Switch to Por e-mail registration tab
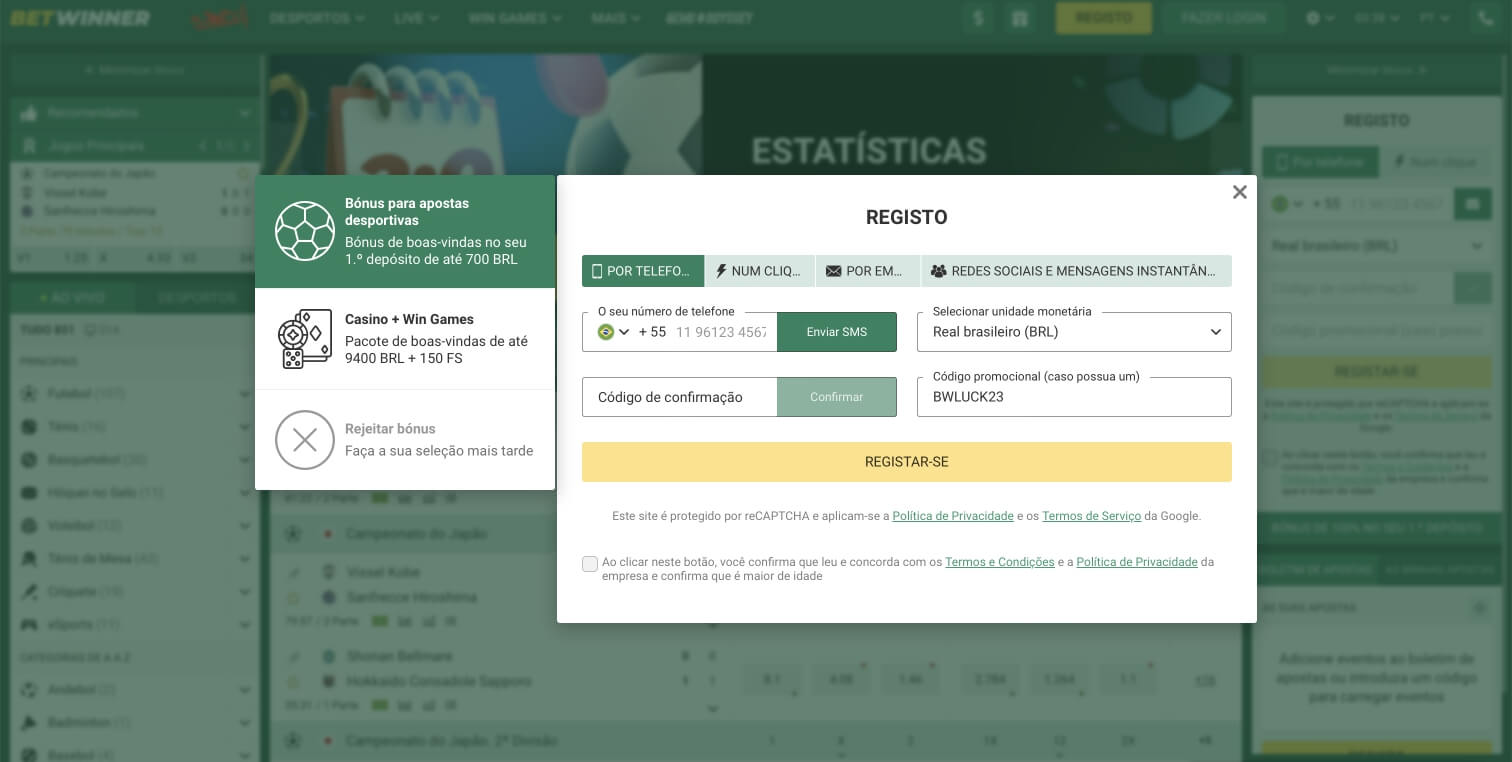This screenshot has height=762, width=1512. coord(867,271)
